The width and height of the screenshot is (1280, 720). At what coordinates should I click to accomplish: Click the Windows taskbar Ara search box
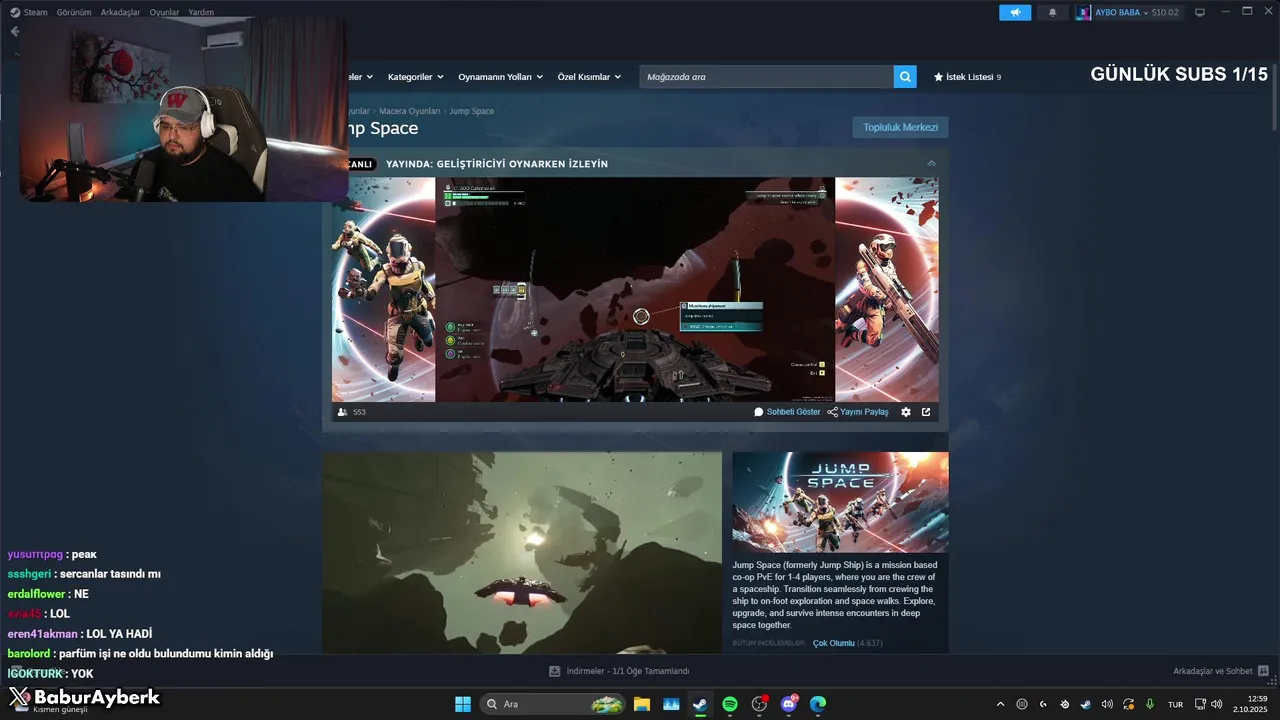[555, 704]
